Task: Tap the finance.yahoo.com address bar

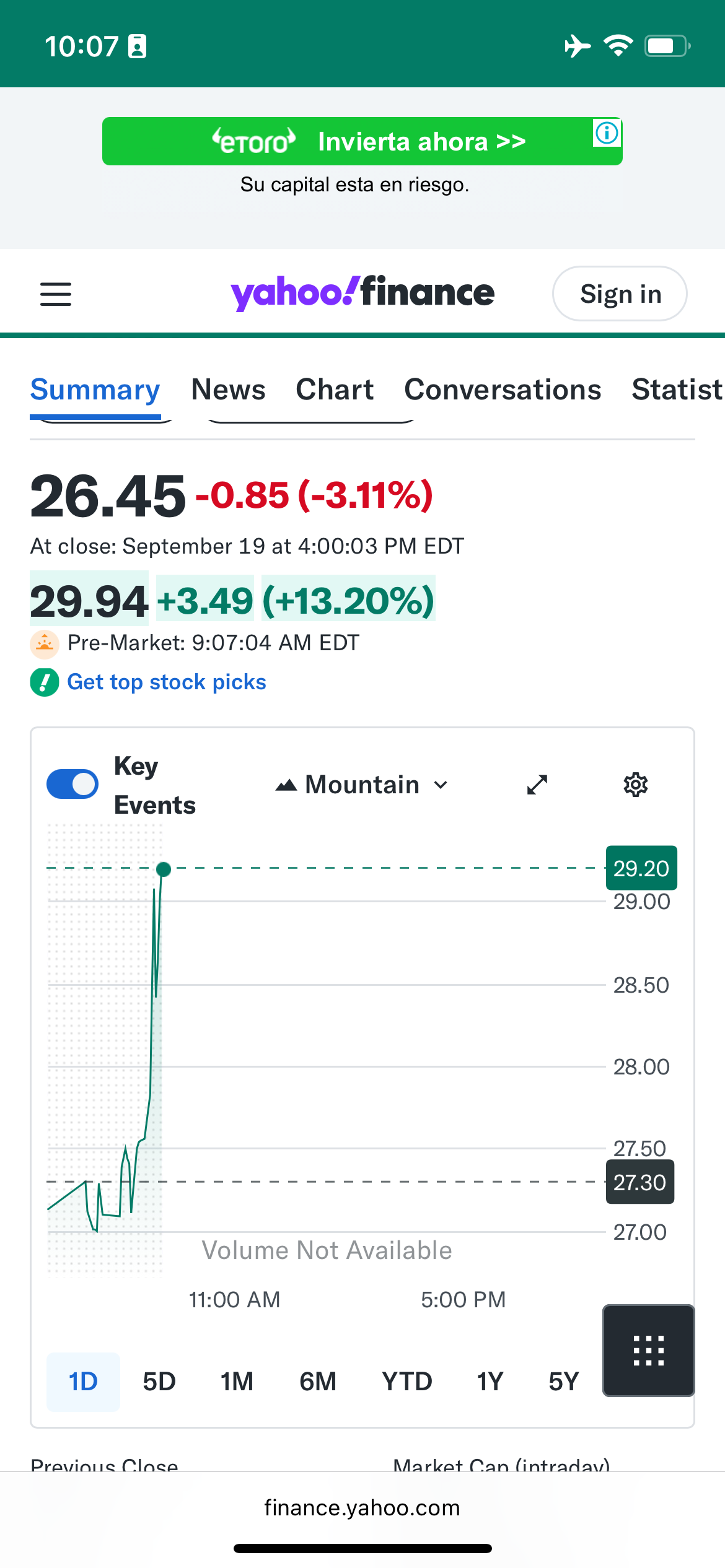Action: tap(362, 1507)
